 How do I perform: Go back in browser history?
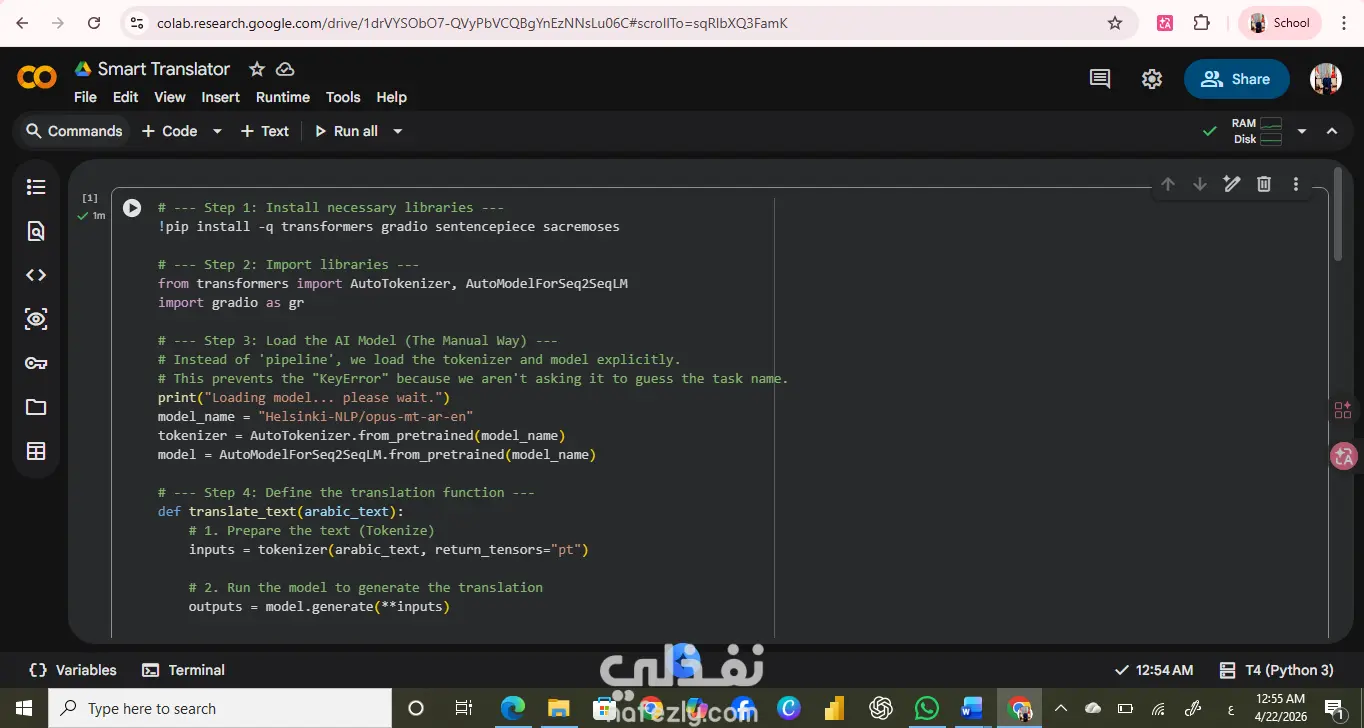(x=24, y=23)
